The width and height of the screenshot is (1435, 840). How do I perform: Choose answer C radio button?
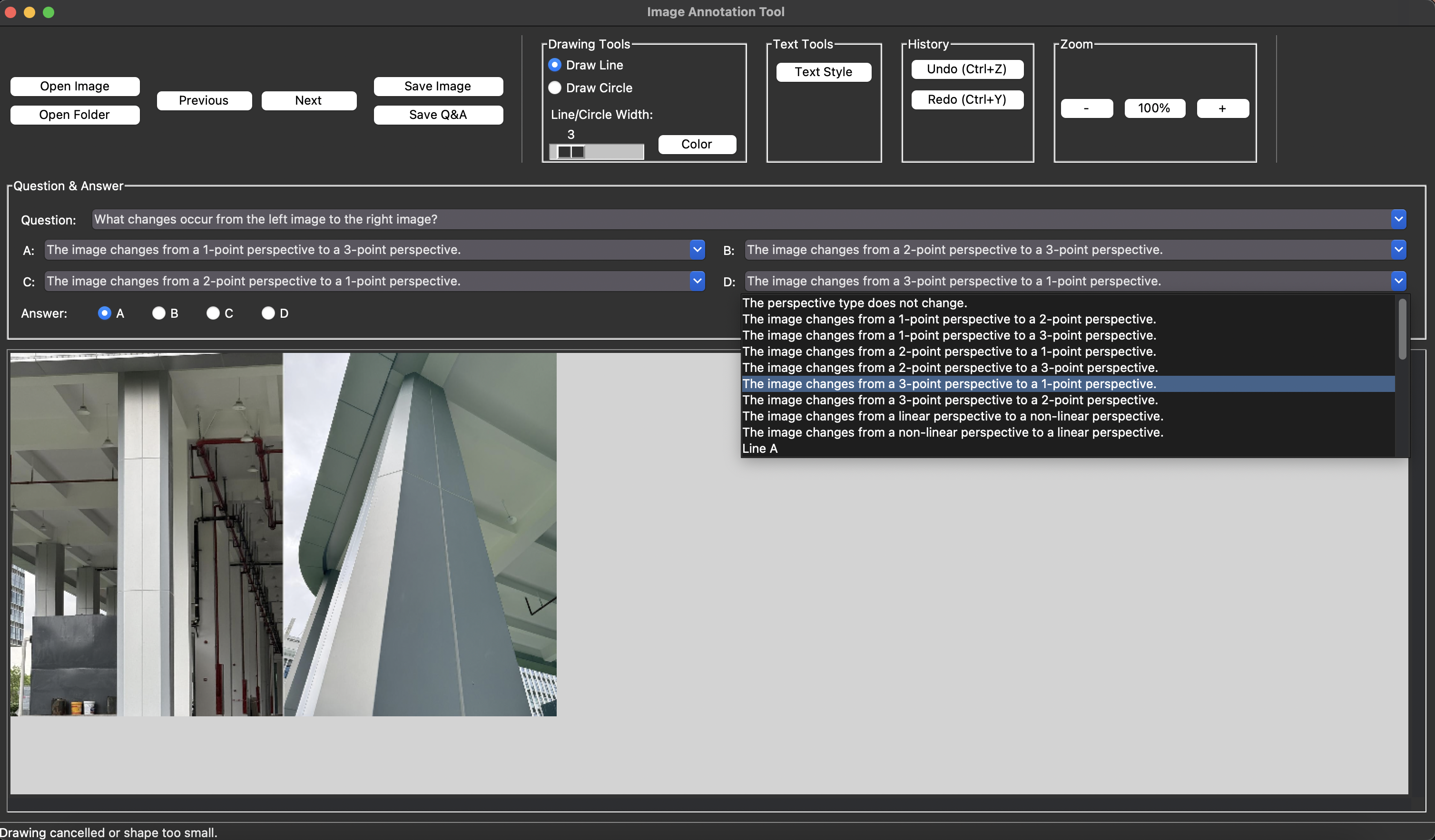212,313
